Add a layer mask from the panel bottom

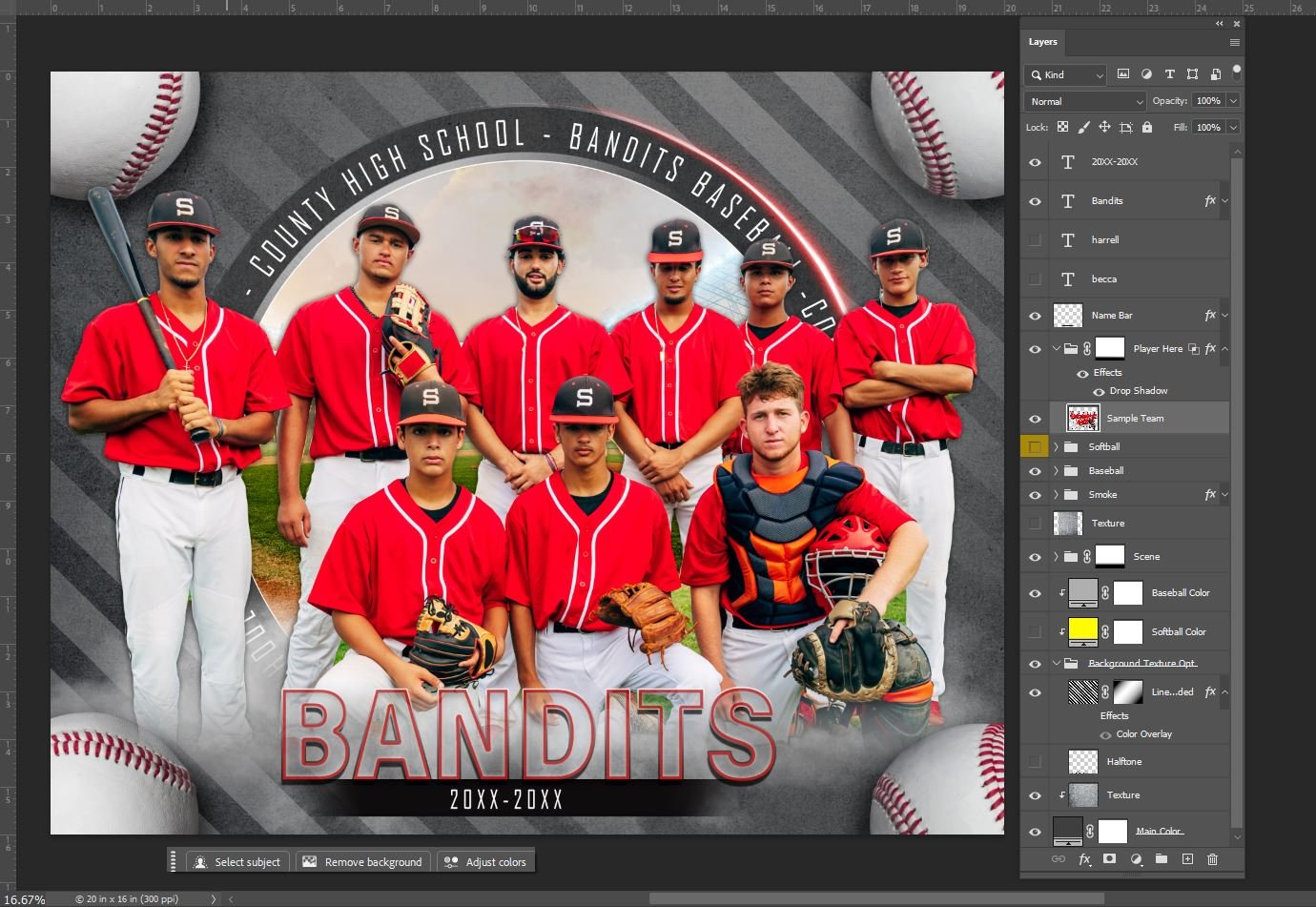(1108, 859)
